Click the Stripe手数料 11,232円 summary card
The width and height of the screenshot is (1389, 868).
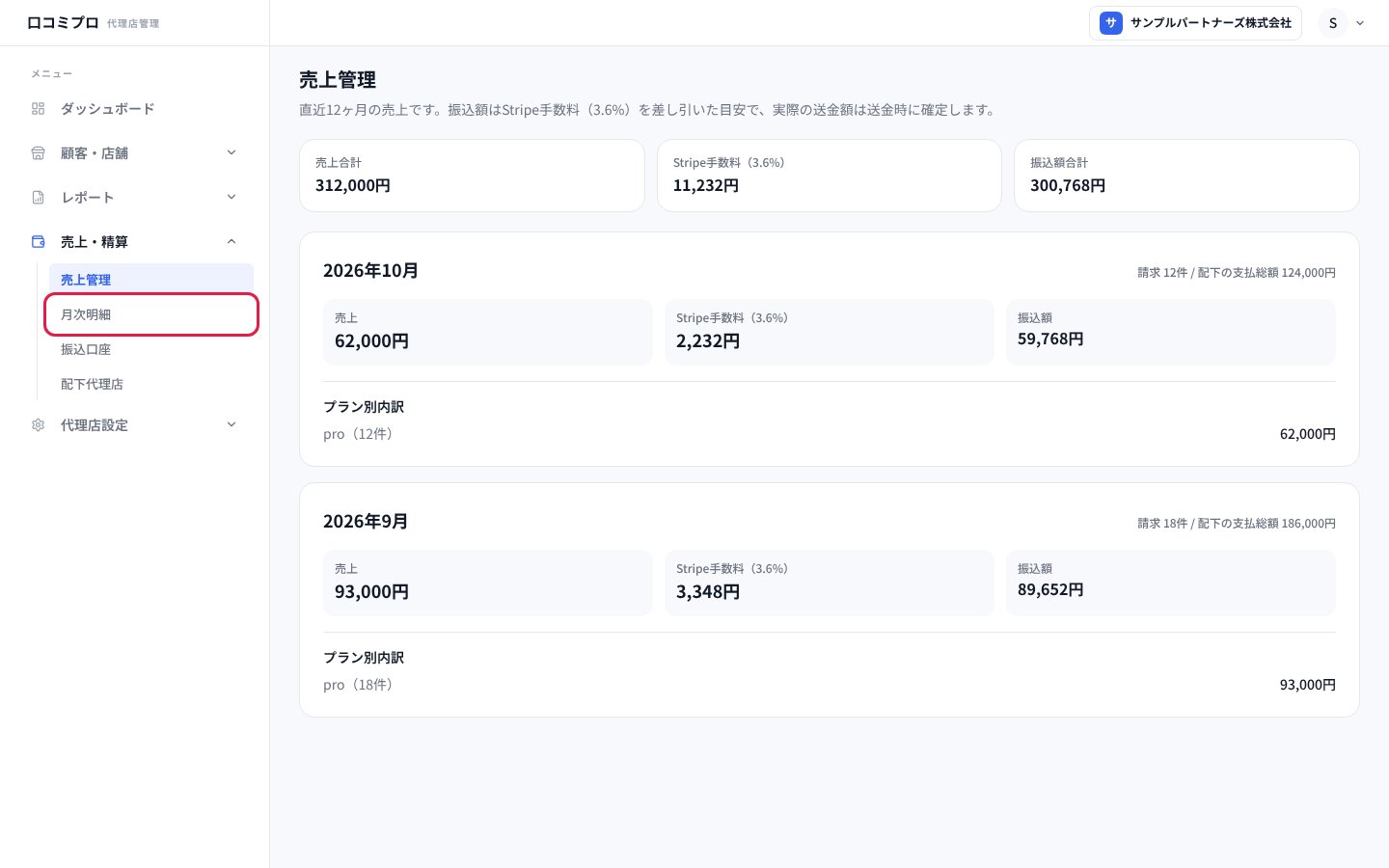tap(830, 176)
